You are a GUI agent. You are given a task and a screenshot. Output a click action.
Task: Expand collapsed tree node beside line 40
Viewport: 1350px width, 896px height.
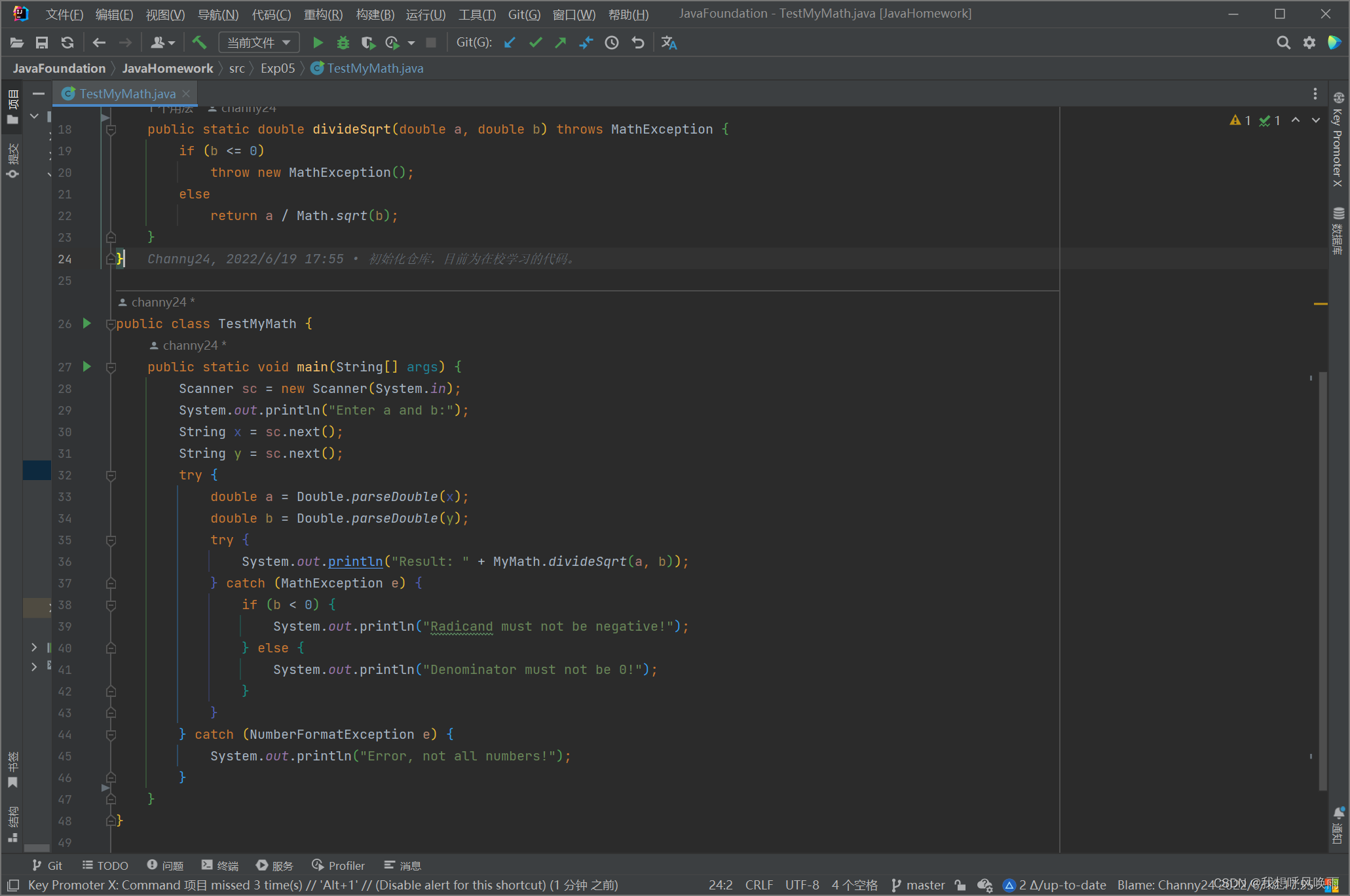click(x=34, y=647)
